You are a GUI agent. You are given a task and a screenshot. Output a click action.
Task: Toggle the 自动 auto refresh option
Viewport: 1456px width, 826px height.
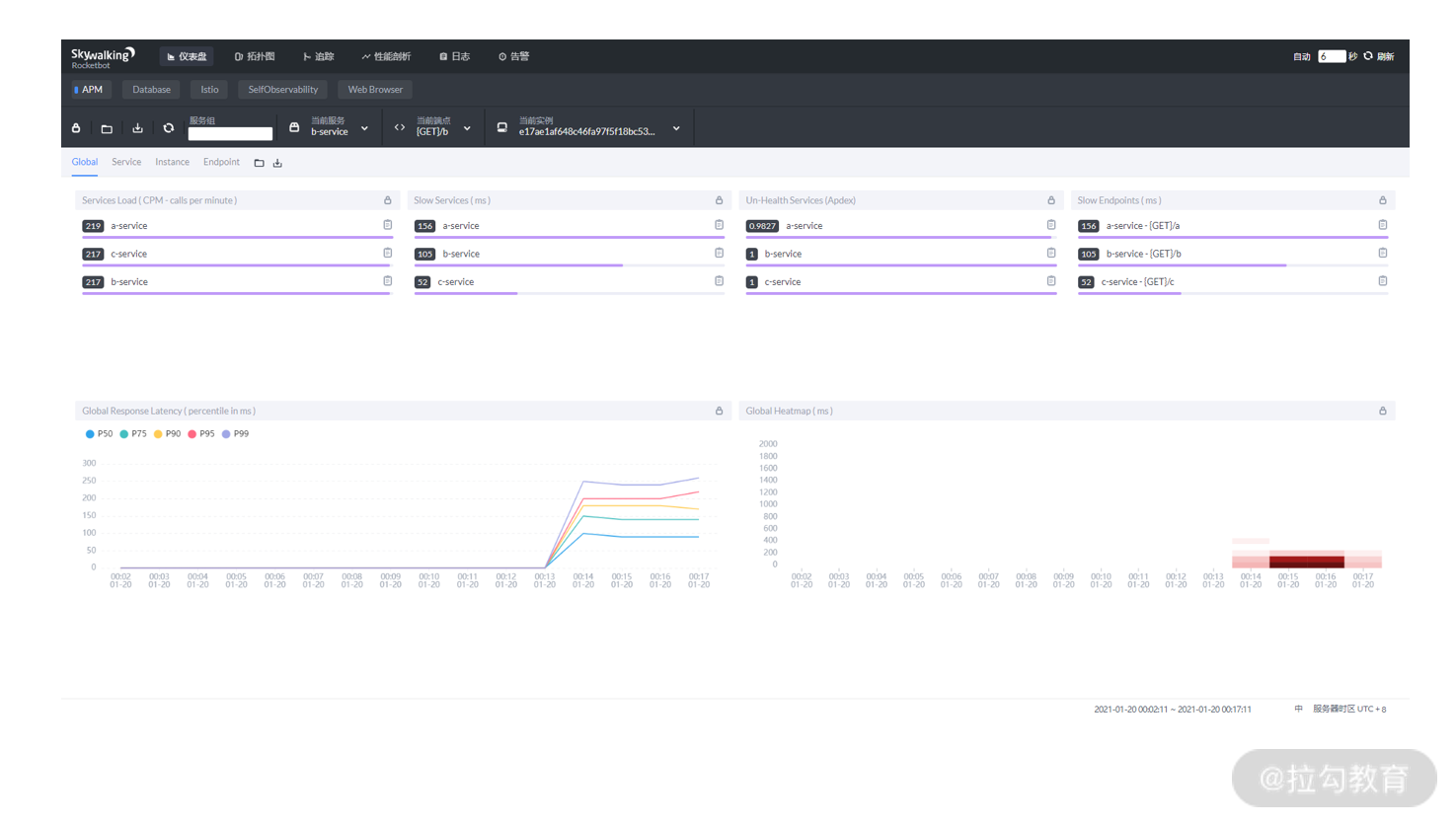point(1301,57)
